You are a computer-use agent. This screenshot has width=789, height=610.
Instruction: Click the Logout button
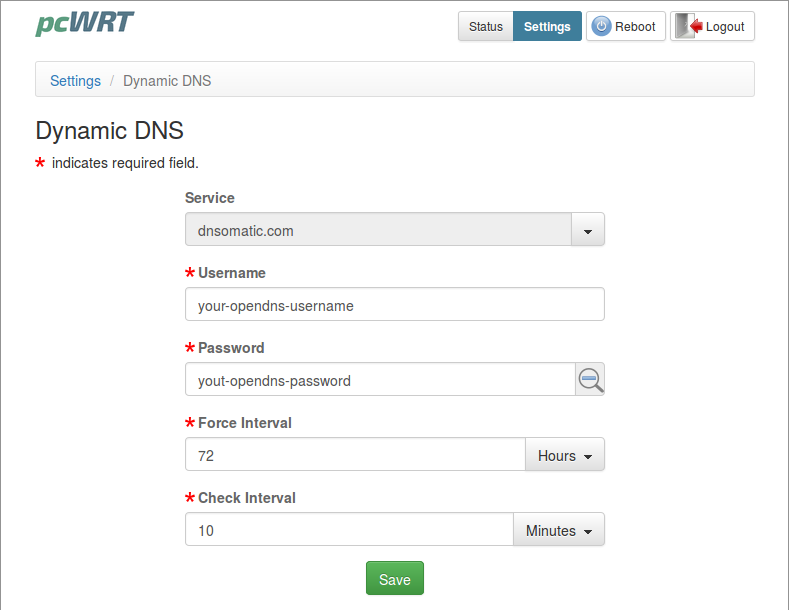click(x=712, y=26)
